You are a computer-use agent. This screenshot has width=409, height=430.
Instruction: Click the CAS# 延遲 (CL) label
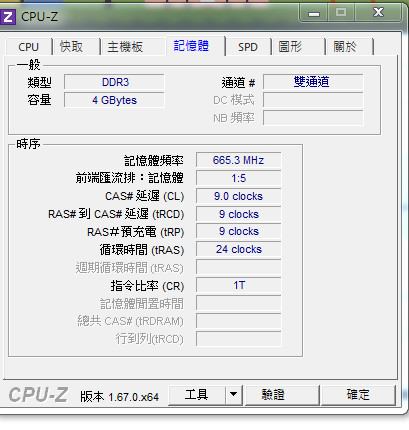coord(144,196)
